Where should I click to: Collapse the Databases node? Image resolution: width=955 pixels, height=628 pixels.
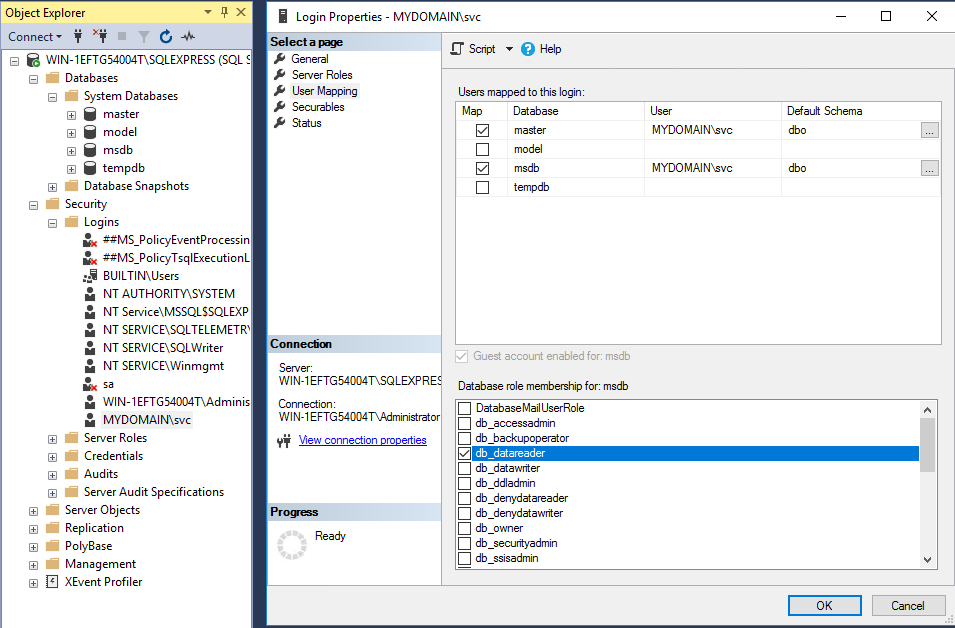(x=33, y=79)
